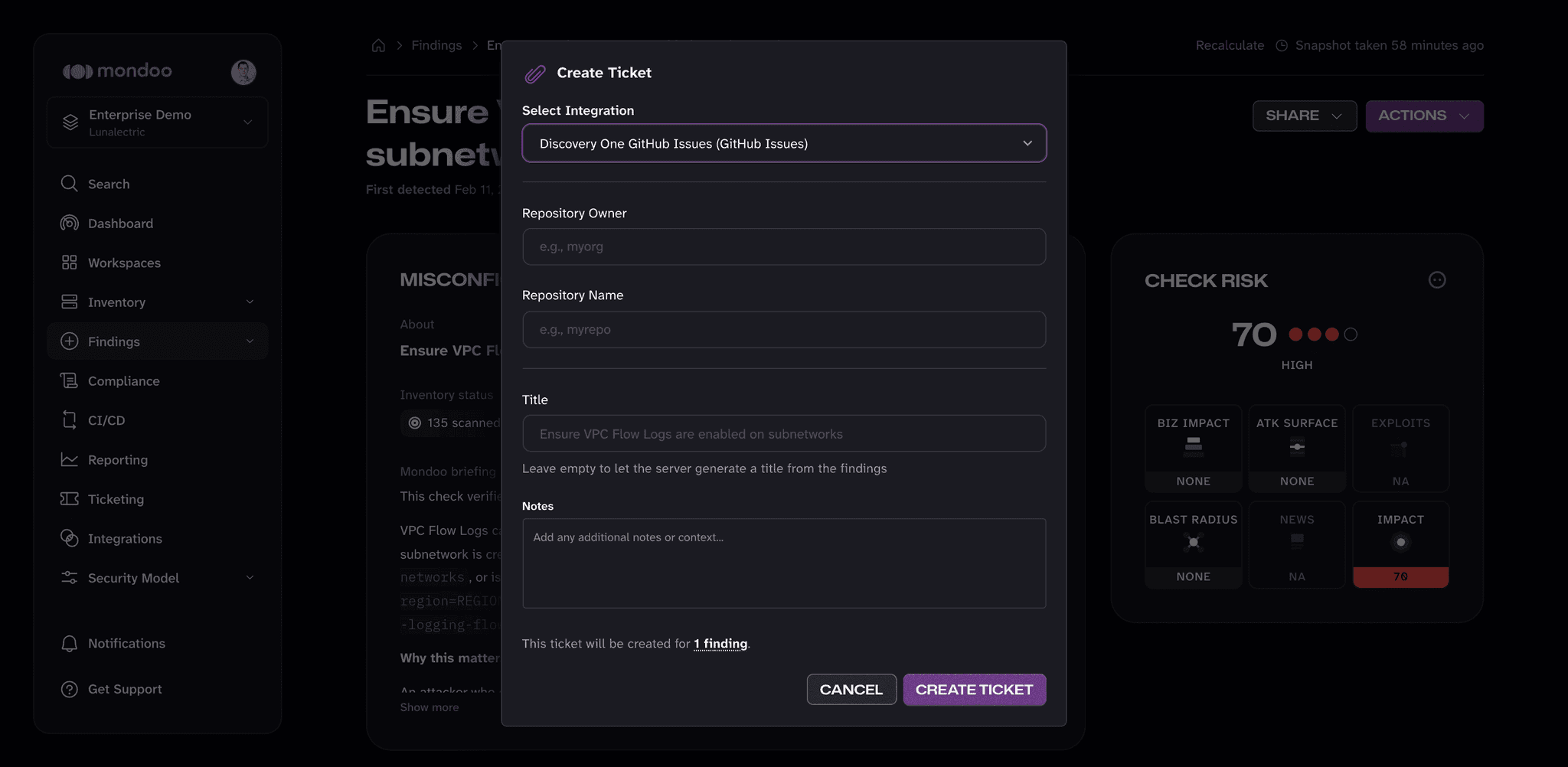Open the Ticketing section
The width and height of the screenshot is (1568, 767).
coord(157,499)
